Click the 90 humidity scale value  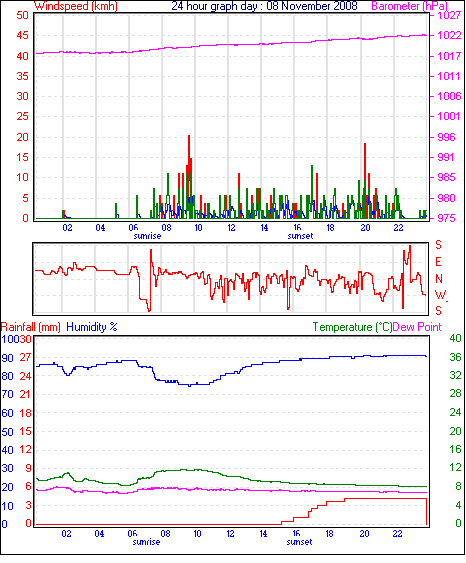[x=8, y=358]
